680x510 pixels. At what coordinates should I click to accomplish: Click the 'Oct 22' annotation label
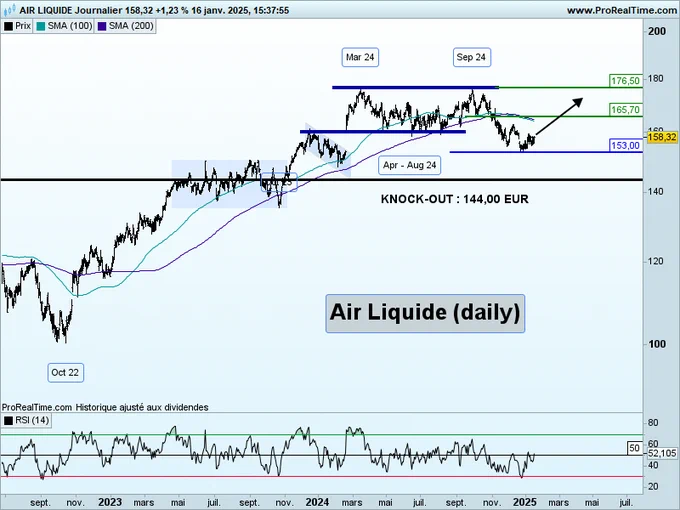pos(65,373)
